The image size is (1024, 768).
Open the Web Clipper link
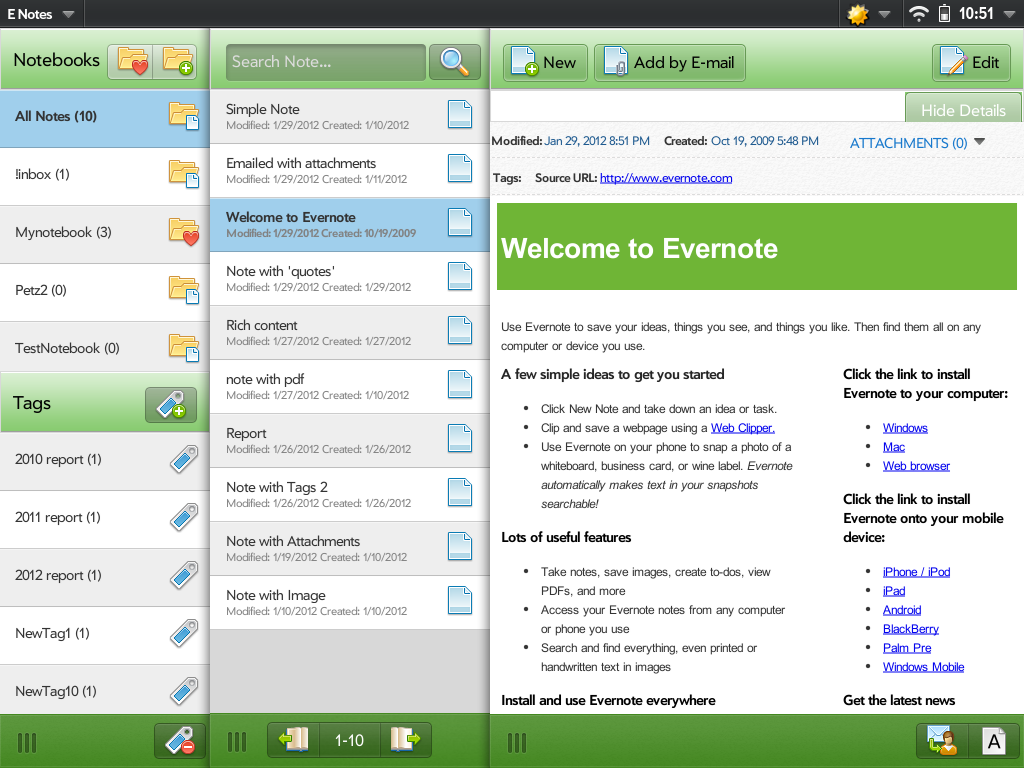tap(743, 428)
